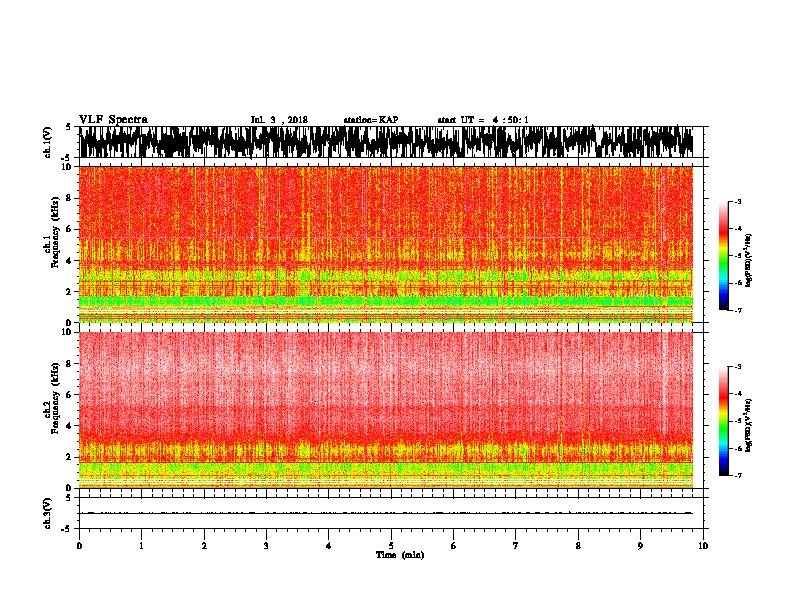The width and height of the screenshot is (792, 612).
Task: Click the ch.1 spectrogram "10" kHz tick label
Action: point(68,167)
